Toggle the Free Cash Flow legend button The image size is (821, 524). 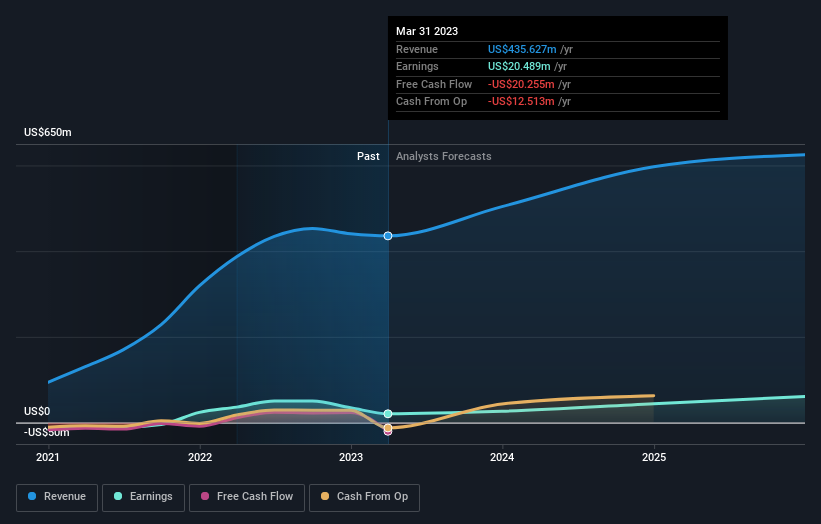coord(247,497)
